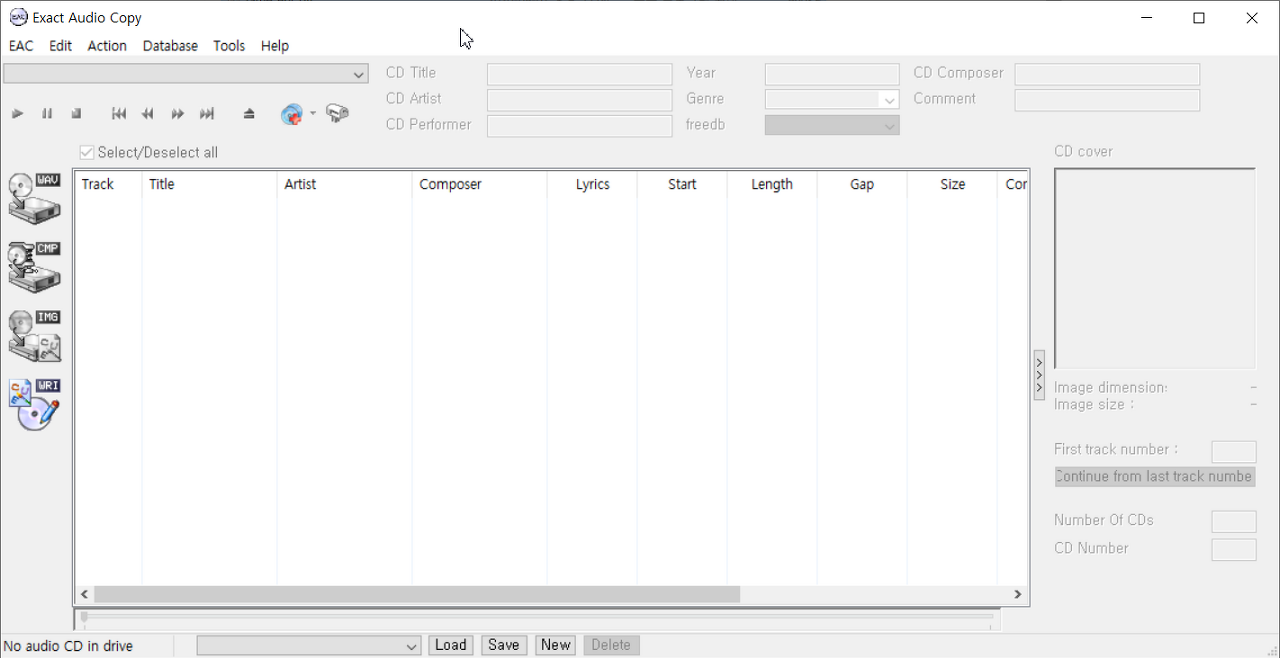Click the Exact Audio Copy title bar icon
Viewport: 1280px width, 658px height.
click(x=18, y=17)
